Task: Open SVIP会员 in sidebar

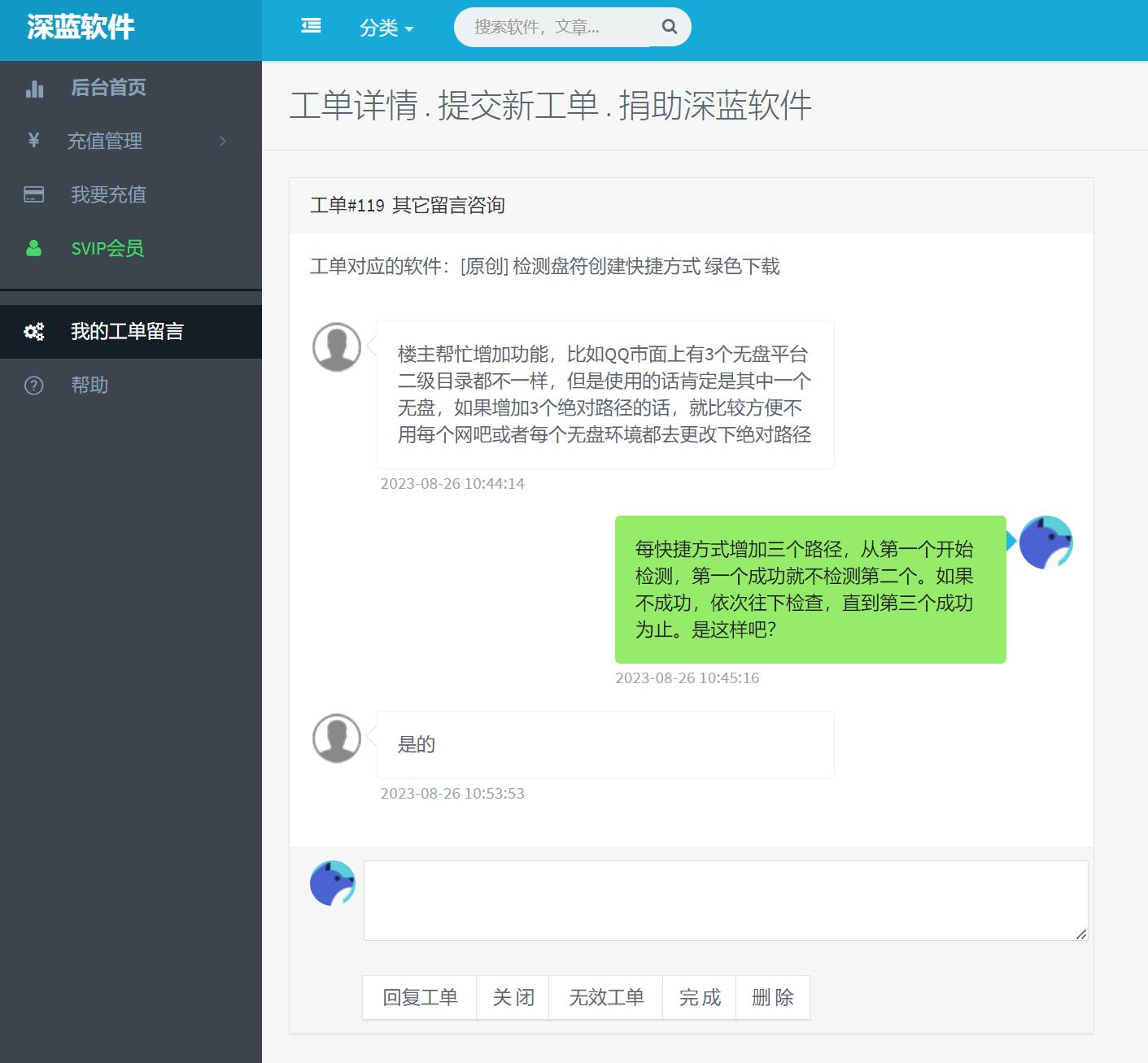Action: coord(131,249)
